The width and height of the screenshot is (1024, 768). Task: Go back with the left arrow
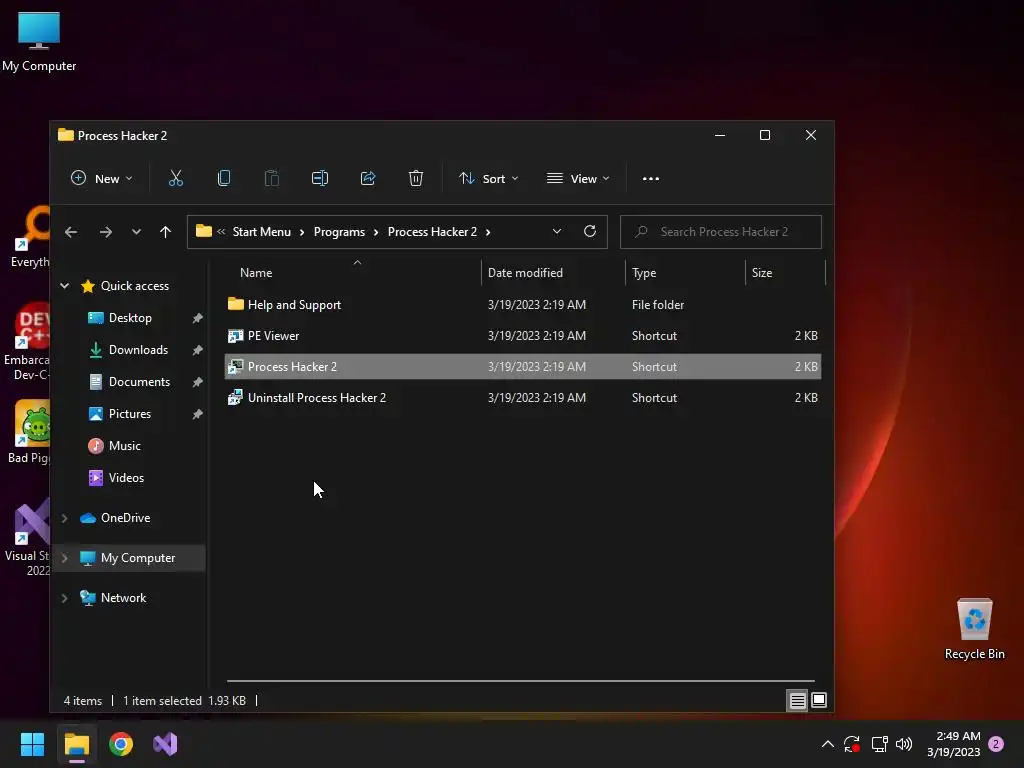(x=71, y=232)
